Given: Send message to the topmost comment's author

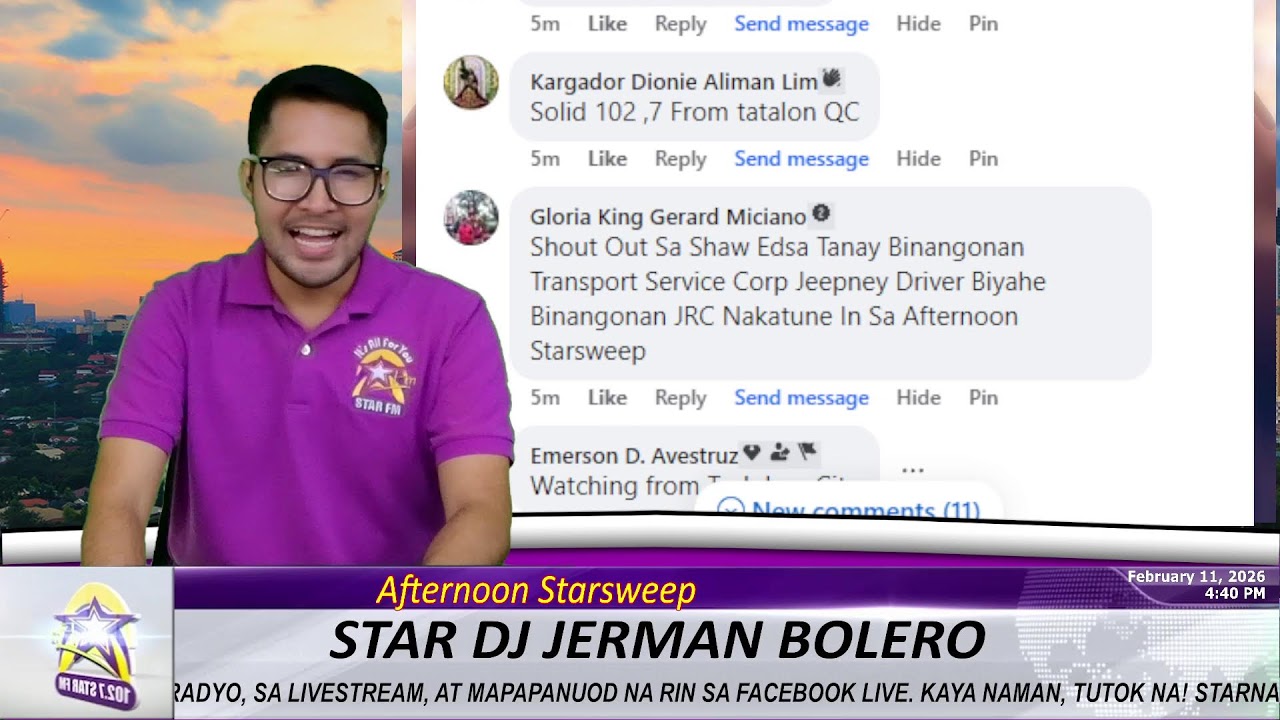Looking at the screenshot, I should click(801, 24).
